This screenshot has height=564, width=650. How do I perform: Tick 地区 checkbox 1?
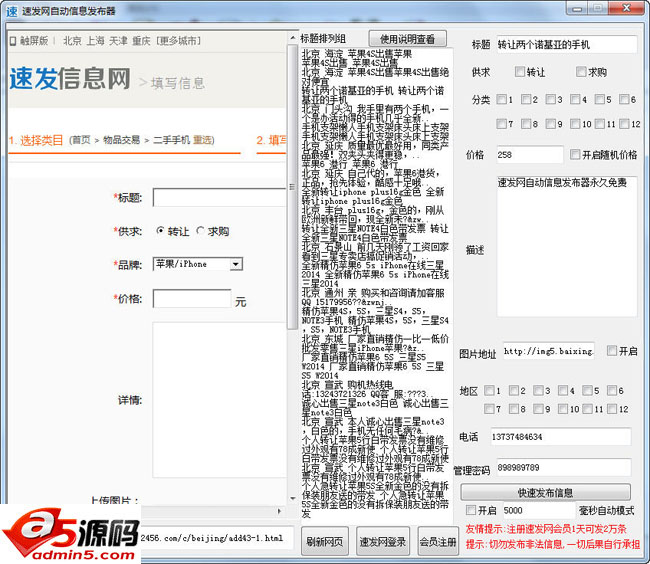click(489, 390)
